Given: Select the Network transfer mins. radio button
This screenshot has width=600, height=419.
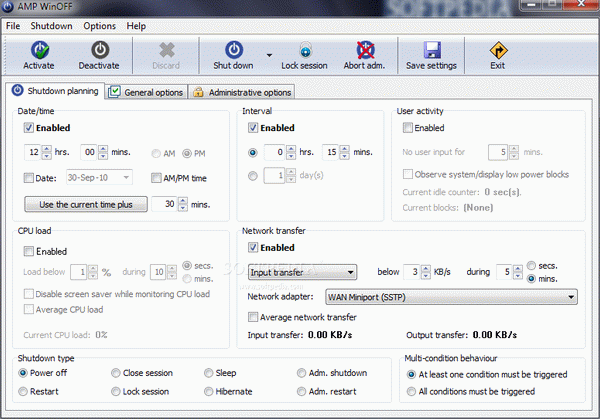Looking at the screenshot, I should [531, 279].
